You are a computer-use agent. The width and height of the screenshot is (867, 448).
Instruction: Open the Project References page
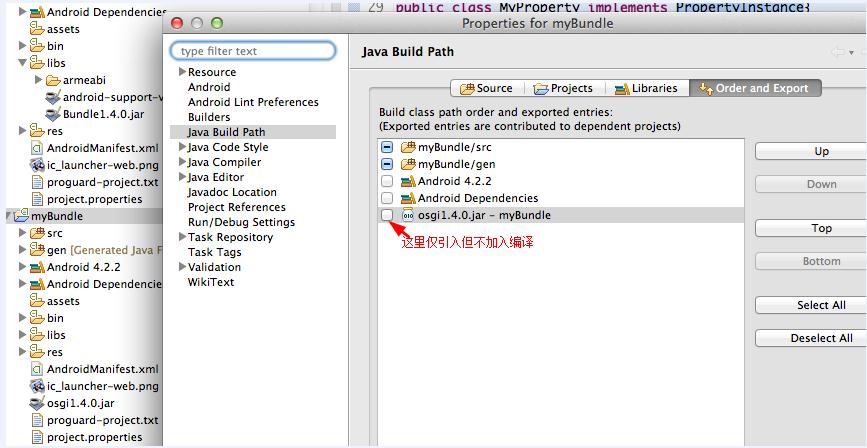tap(237, 207)
